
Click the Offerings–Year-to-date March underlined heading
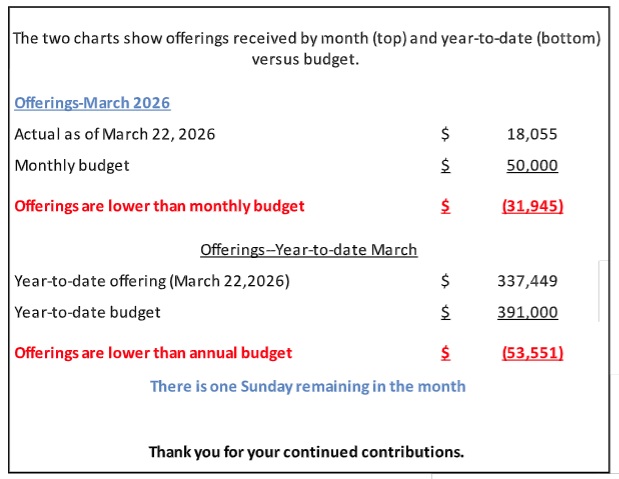click(308, 250)
